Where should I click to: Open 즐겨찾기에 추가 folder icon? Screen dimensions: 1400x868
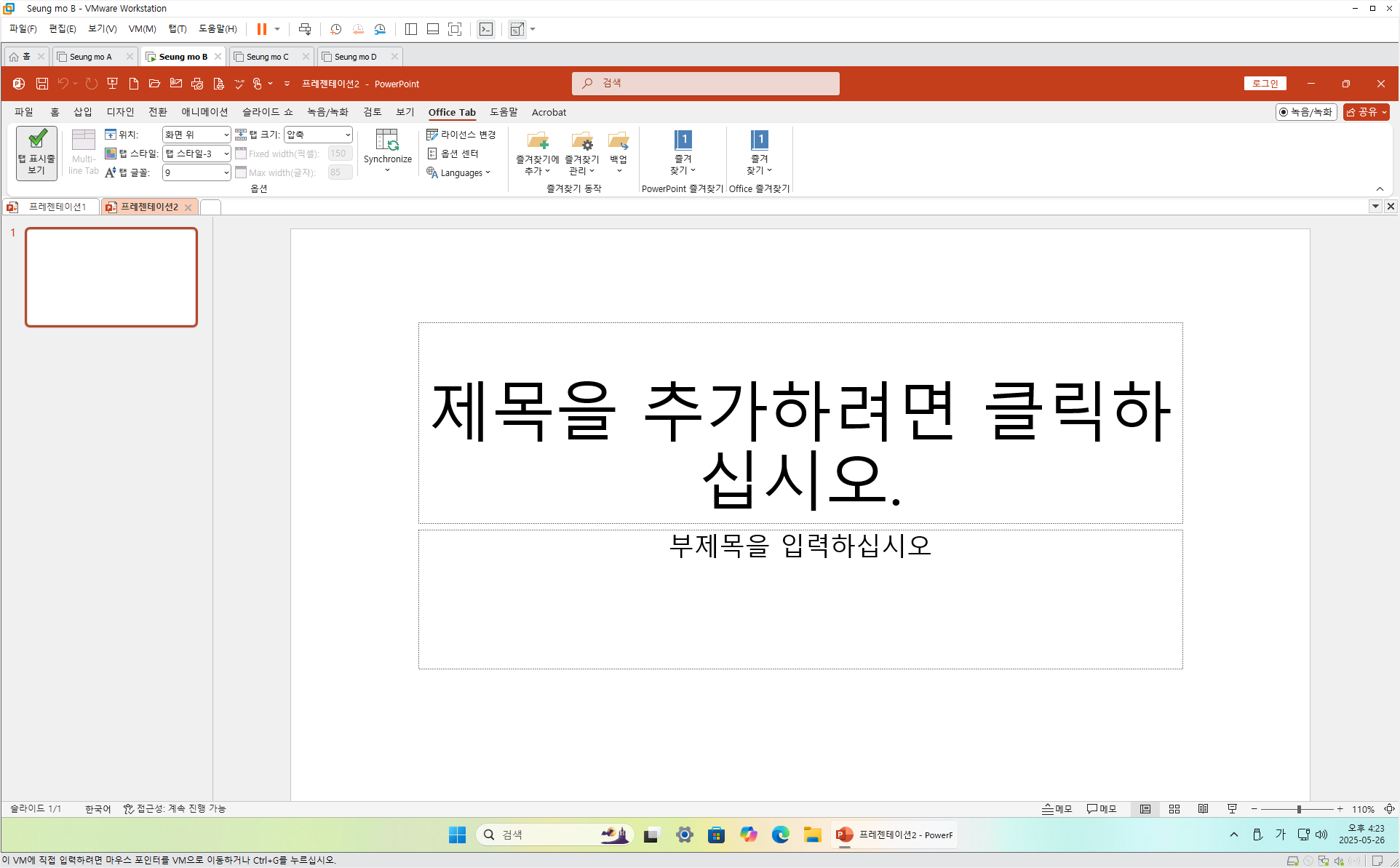(538, 140)
